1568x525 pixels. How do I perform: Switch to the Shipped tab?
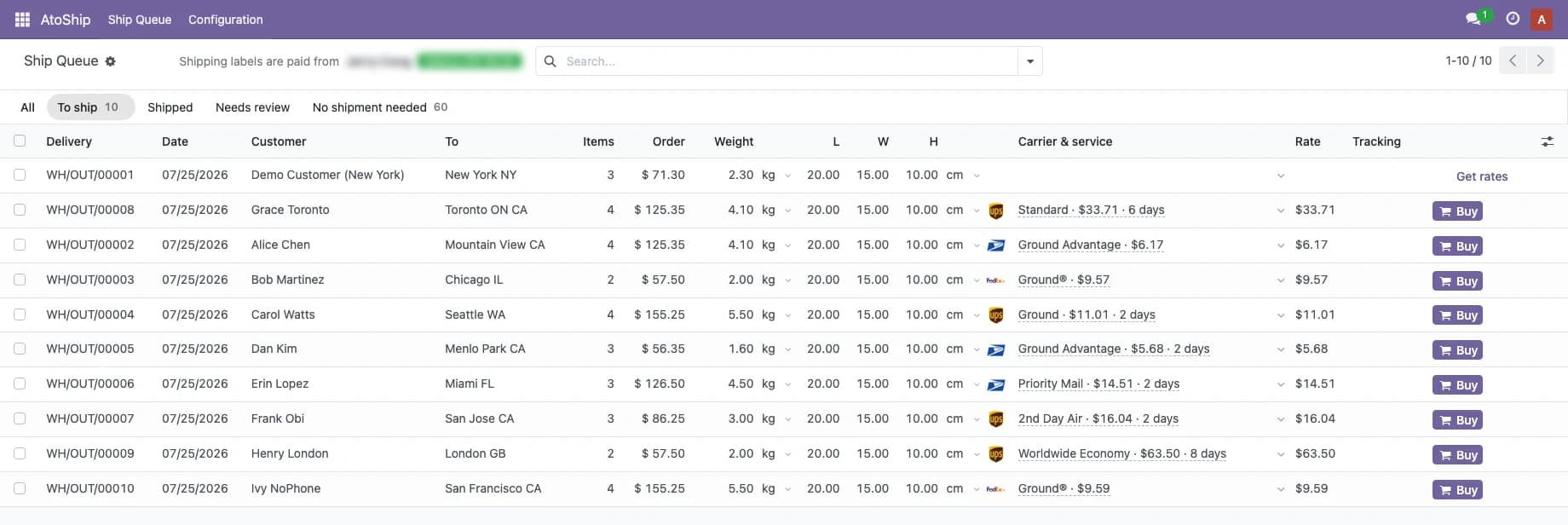tap(170, 107)
